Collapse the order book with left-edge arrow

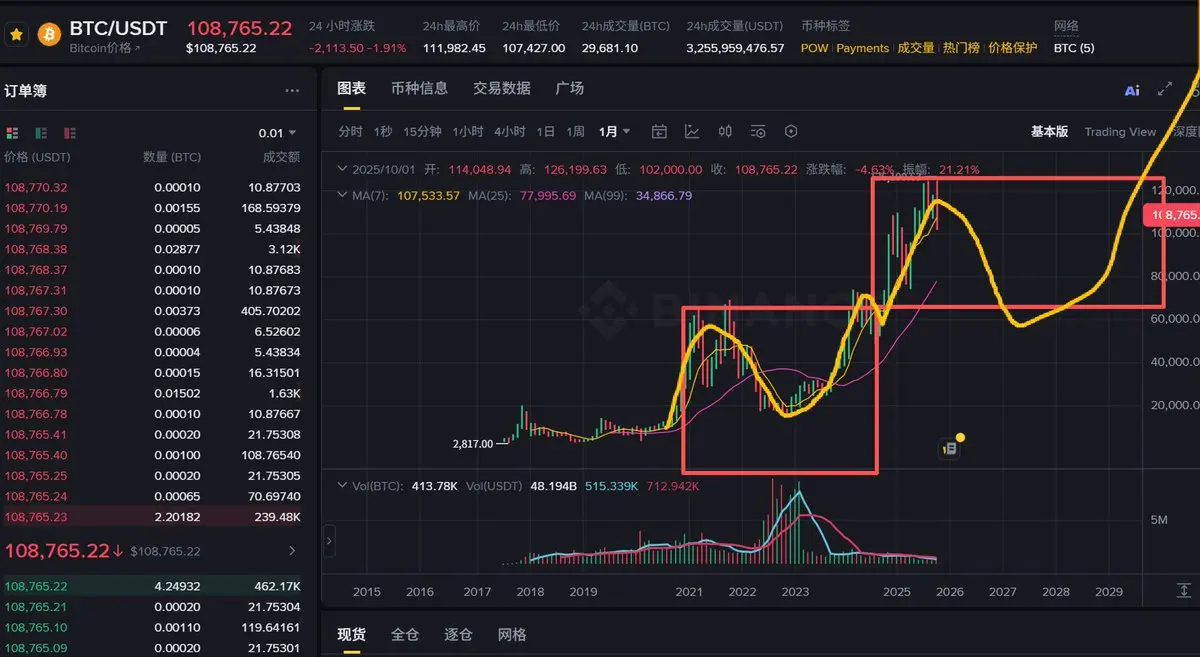329,542
